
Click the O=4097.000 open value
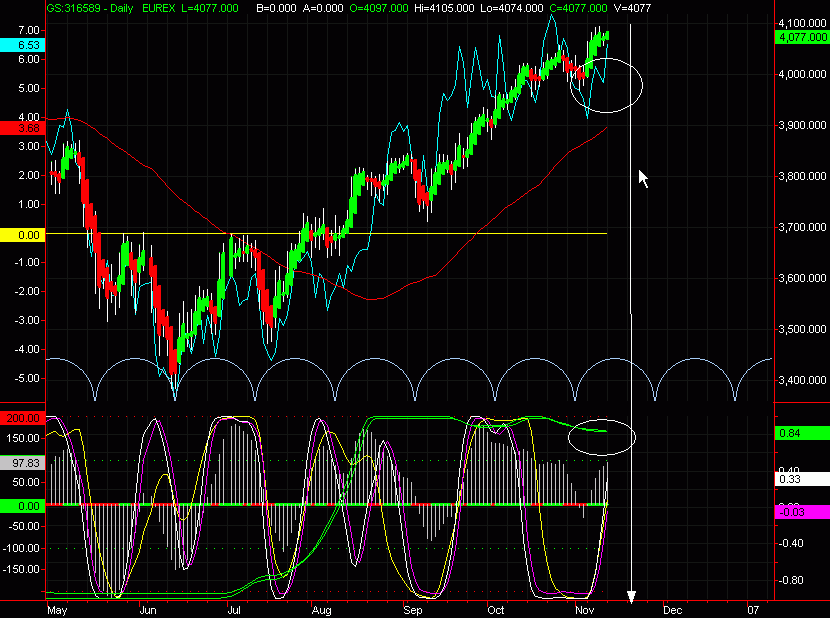[x=379, y=8]
